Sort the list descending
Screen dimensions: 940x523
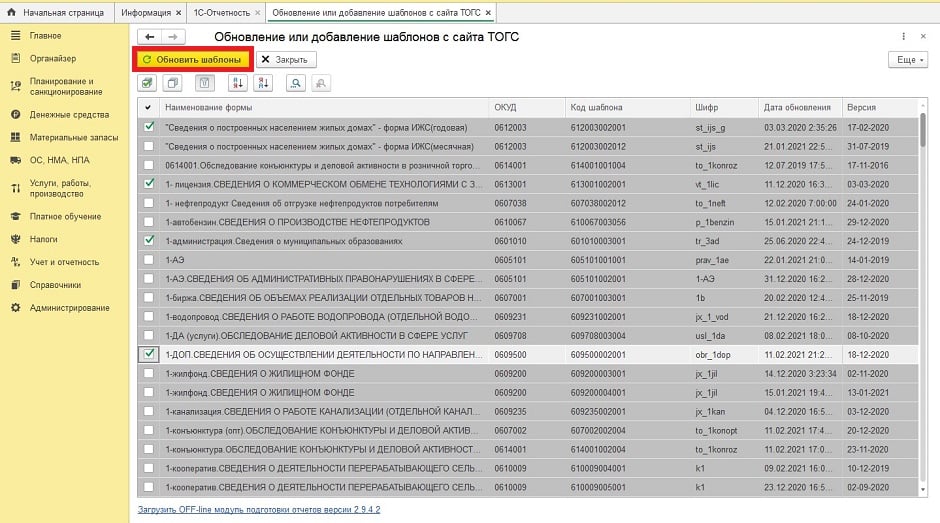263,83
